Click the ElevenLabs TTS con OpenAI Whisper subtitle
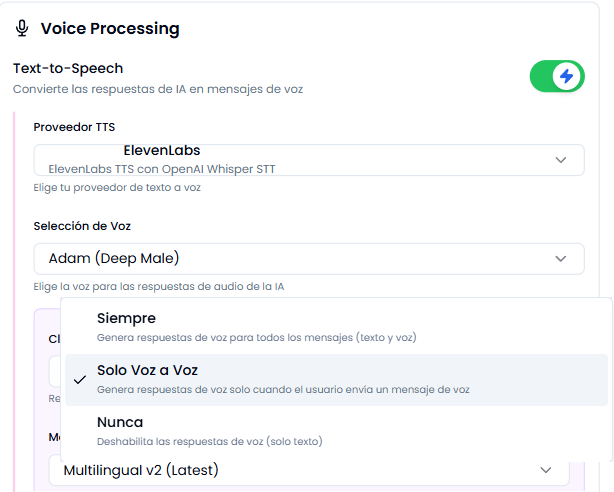The image size is (614, 492). pos(161,169)
